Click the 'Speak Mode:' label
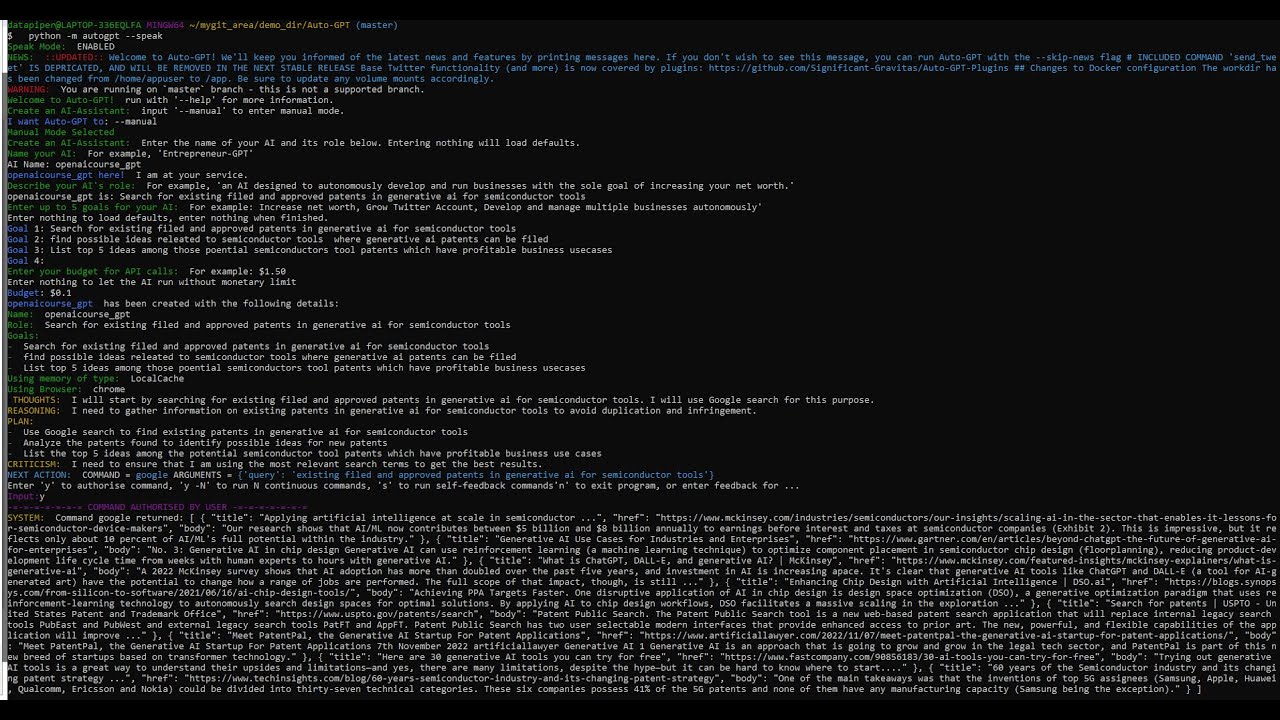The image size is (1280, 720). pos(37,47)
